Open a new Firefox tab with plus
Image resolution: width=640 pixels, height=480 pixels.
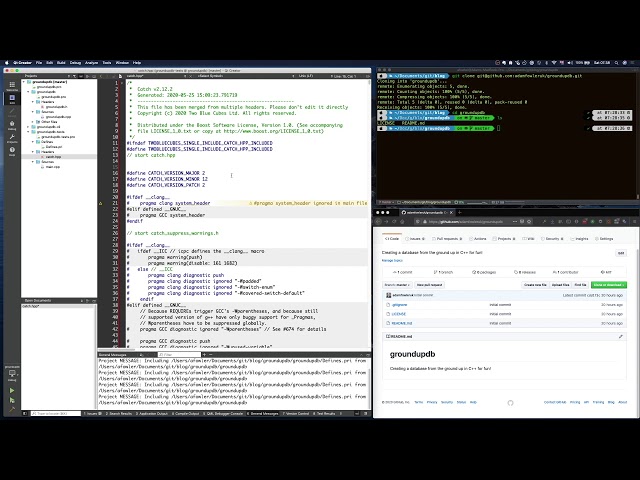[460, 212]
